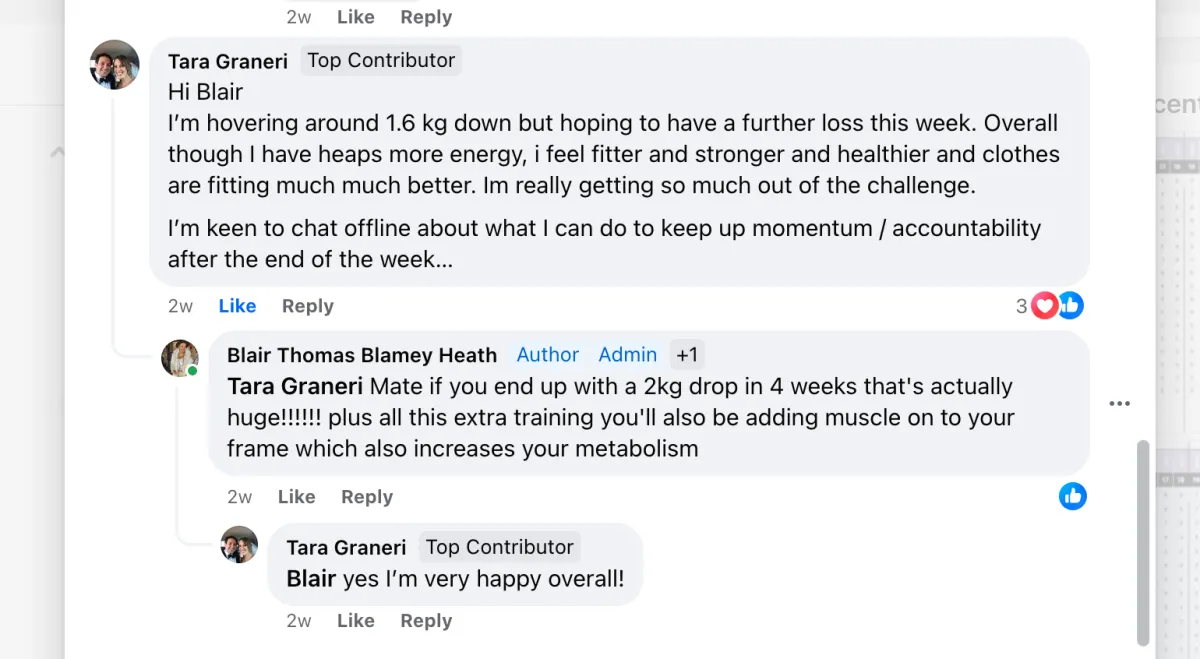Image resolution: width=1200 pixels, height=659 pixels.
Task: Click the Admin badge on Blair's reply
Action: [x=627, y=355]
